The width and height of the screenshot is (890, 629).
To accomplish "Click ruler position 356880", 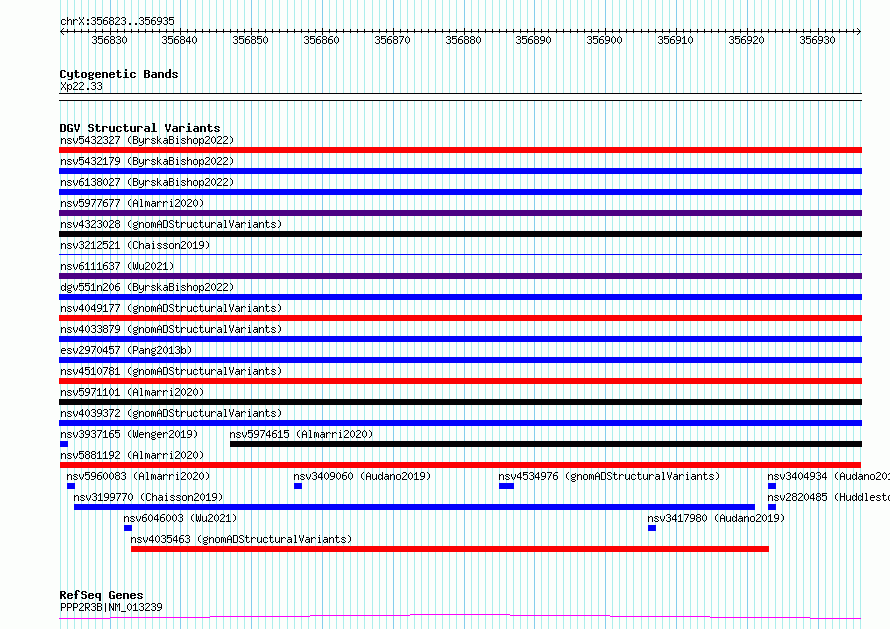I will pos(463,40).
